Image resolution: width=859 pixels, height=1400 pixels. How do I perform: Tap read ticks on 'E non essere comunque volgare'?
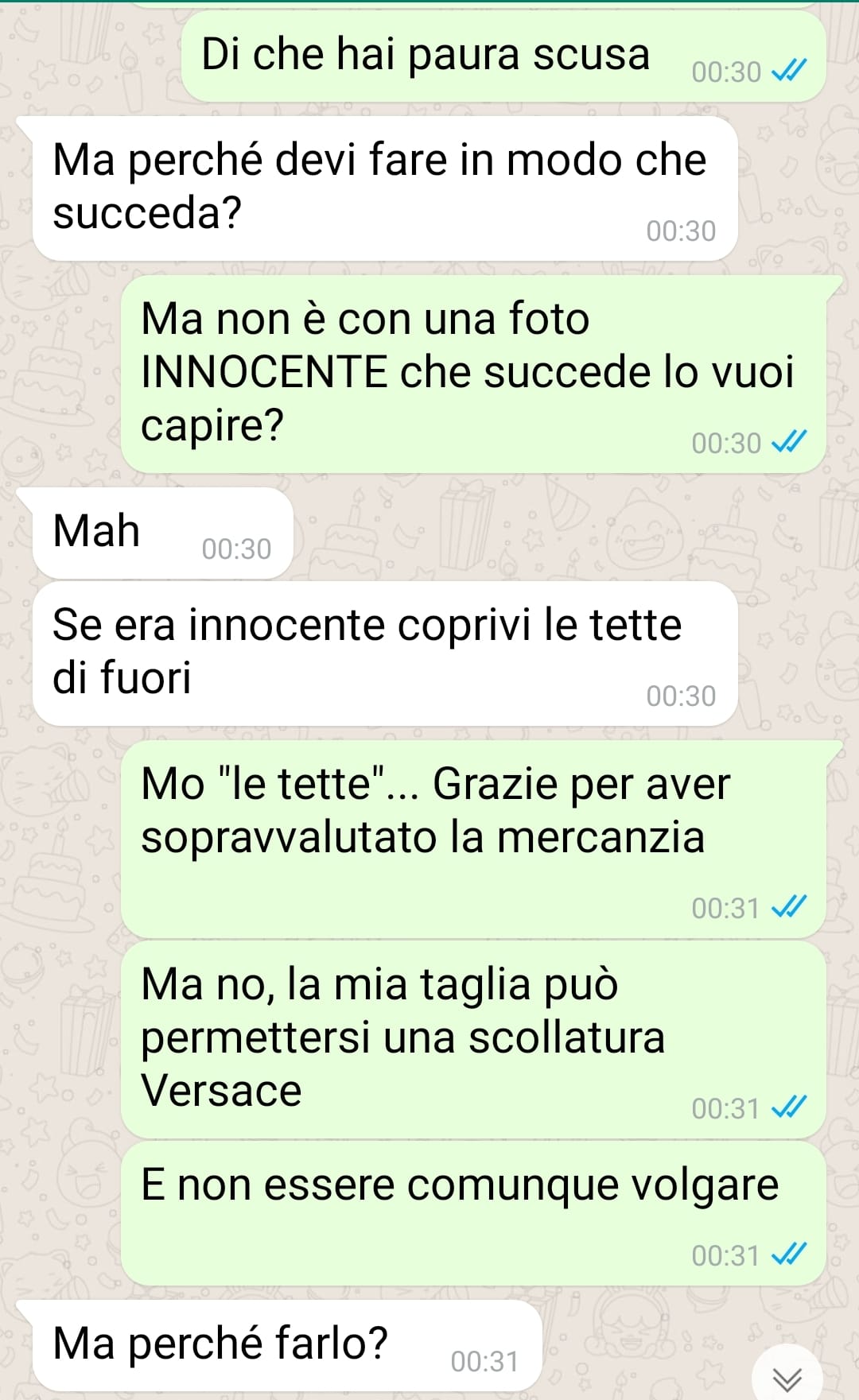[x=789, y=1255]
